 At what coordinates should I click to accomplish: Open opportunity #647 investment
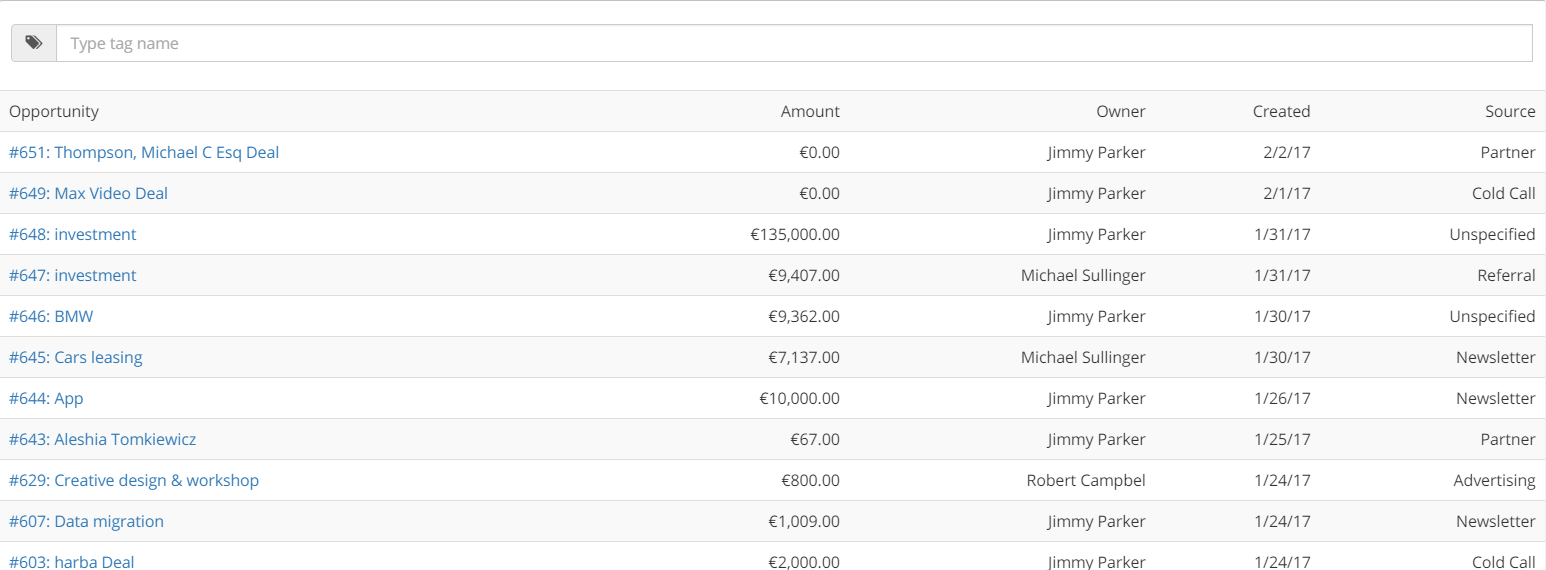(72, 275)
